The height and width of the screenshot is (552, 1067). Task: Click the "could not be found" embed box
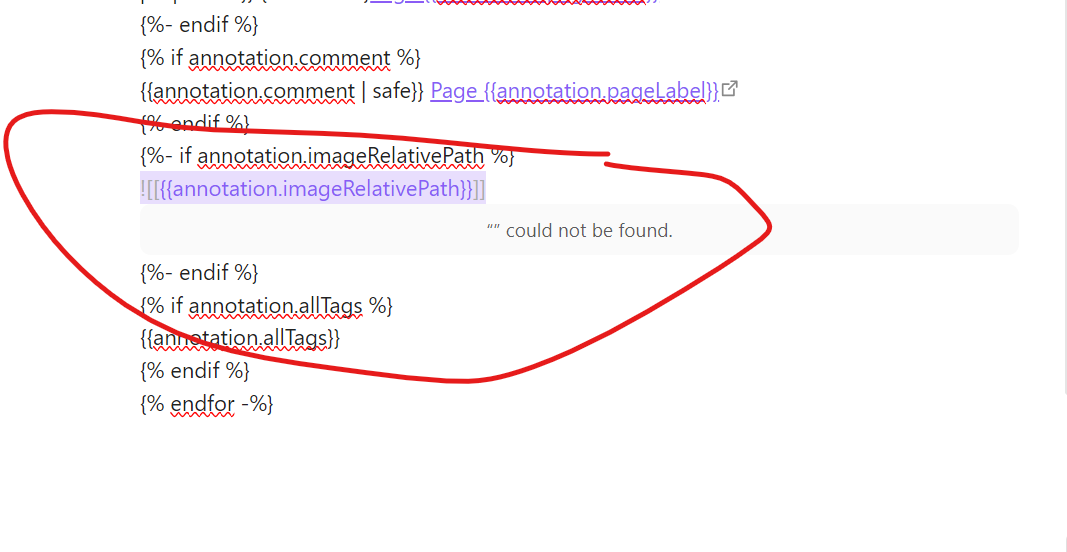[579, 230]
